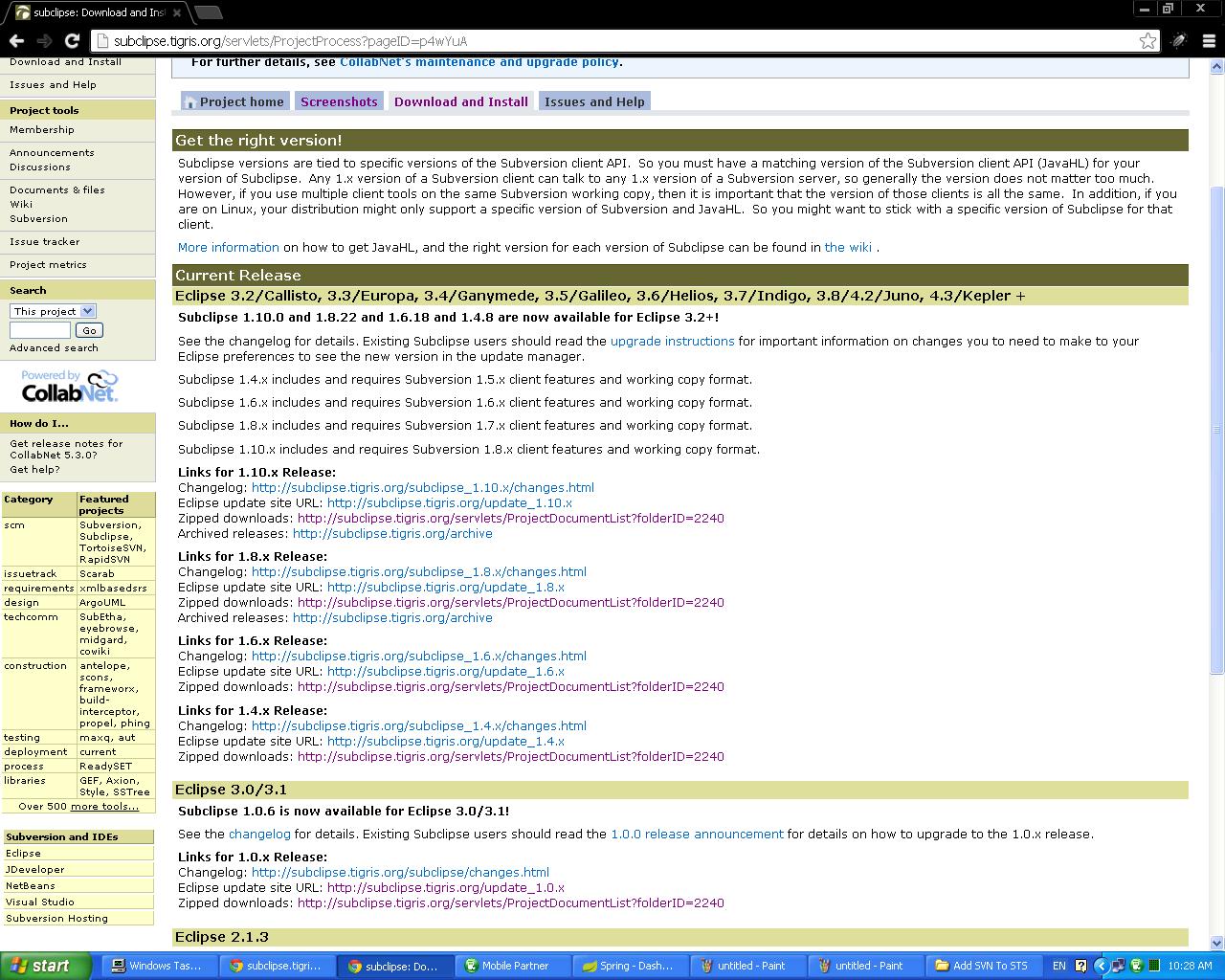Image resolution: width=1225 pixels, height=980 pixels.
Task: Click the sidebar search text field
Action: (39, 330)
